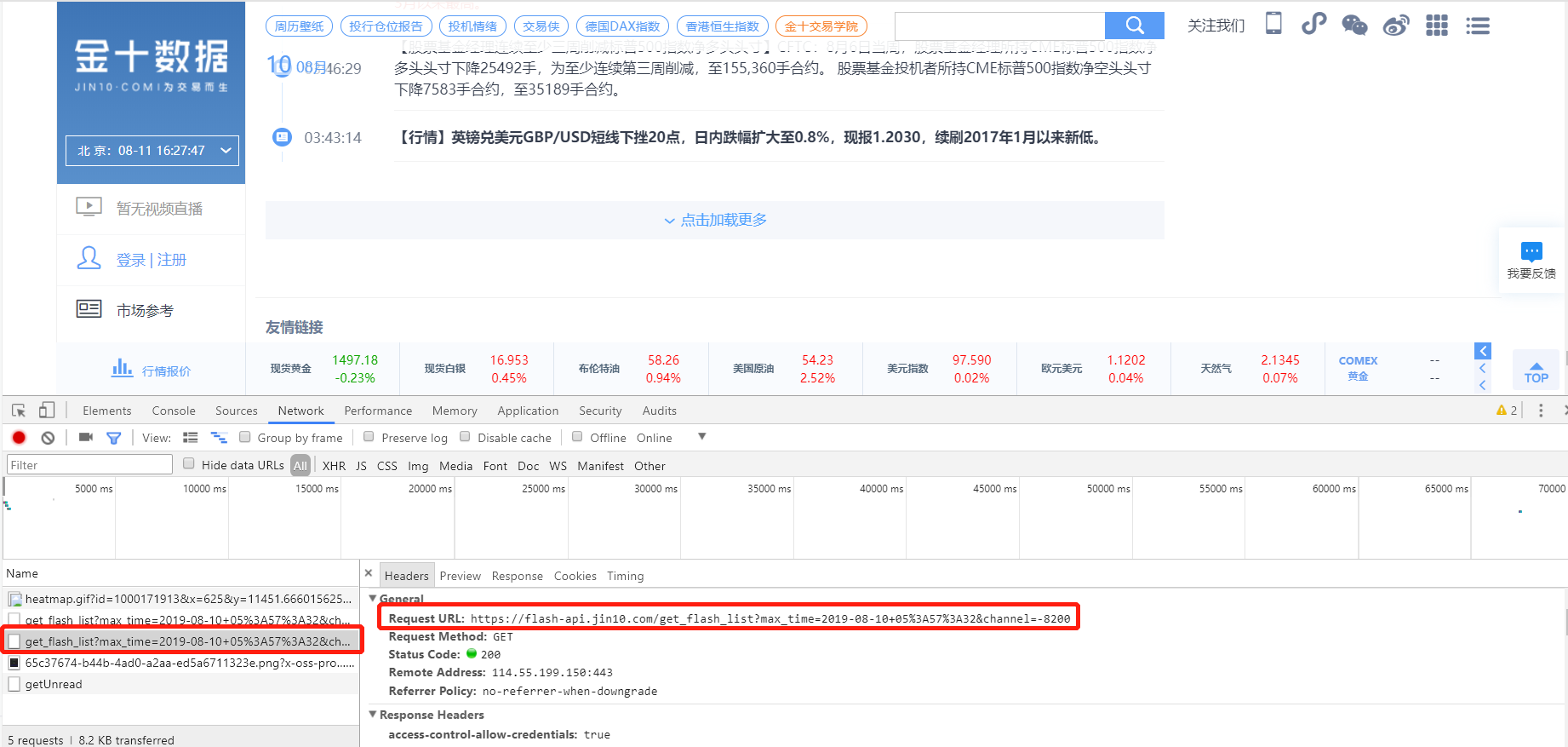The height and width of the screenshot is (747, 1568).
Task: Click the red record network log button
Action: [x=19, y=438]
